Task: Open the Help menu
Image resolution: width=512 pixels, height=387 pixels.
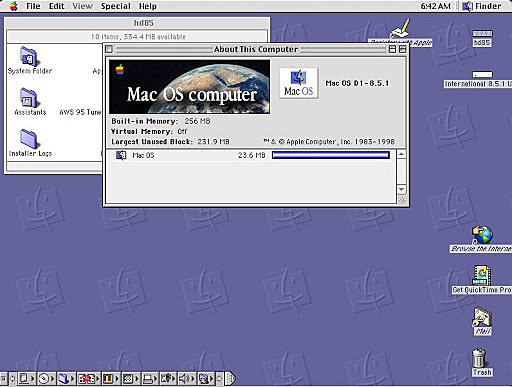Action: coord(147,6)
